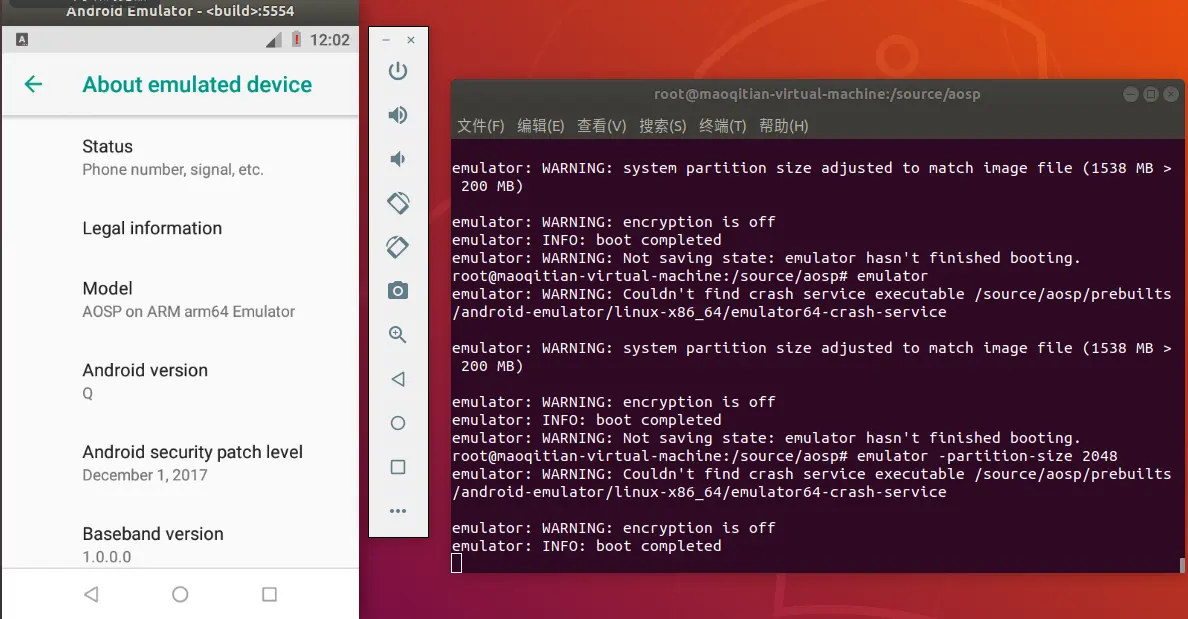Click the sidebar Home circle icon

(398, 423)
